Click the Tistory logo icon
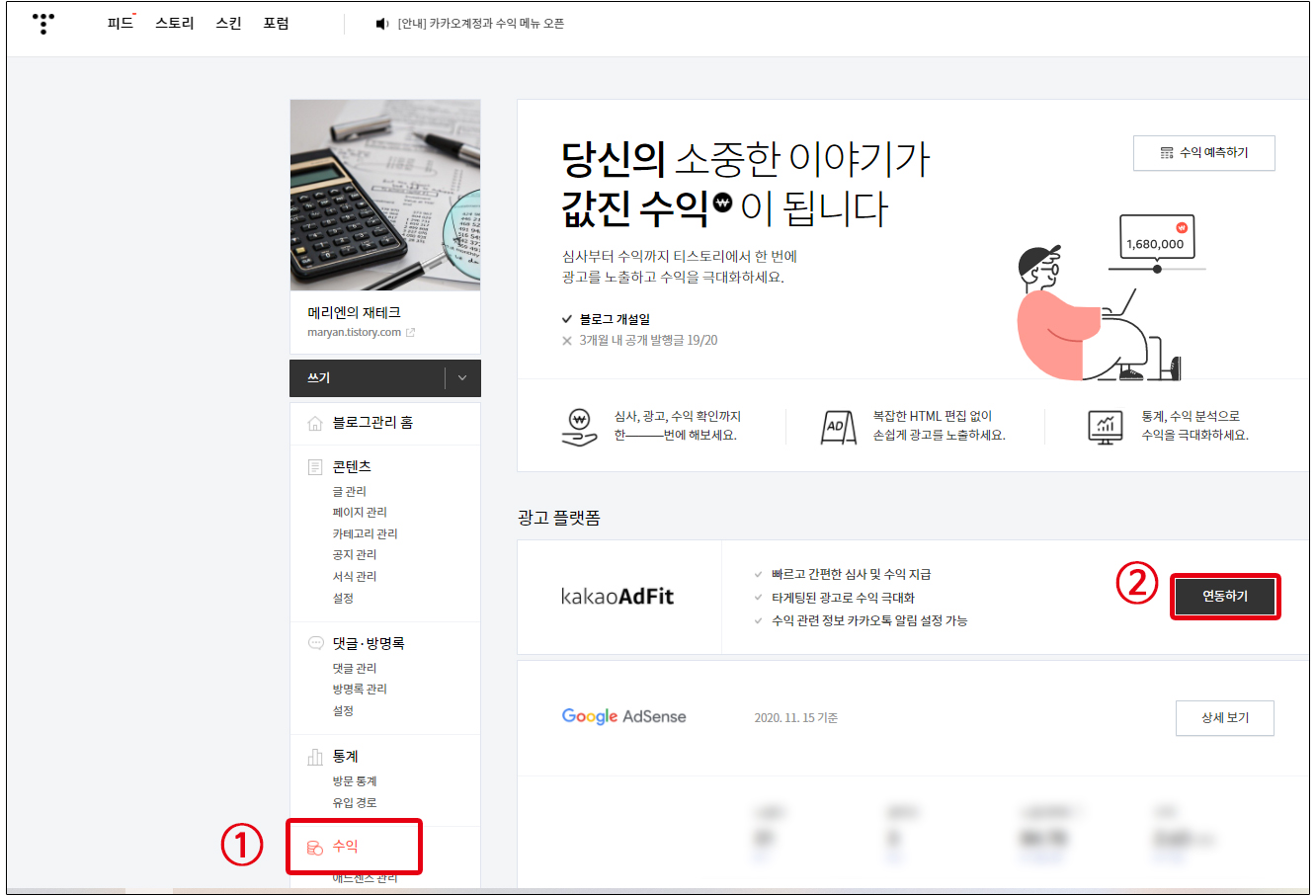Image resolution: width=1316 pixels, height=896 pixels. pos(43,24)
